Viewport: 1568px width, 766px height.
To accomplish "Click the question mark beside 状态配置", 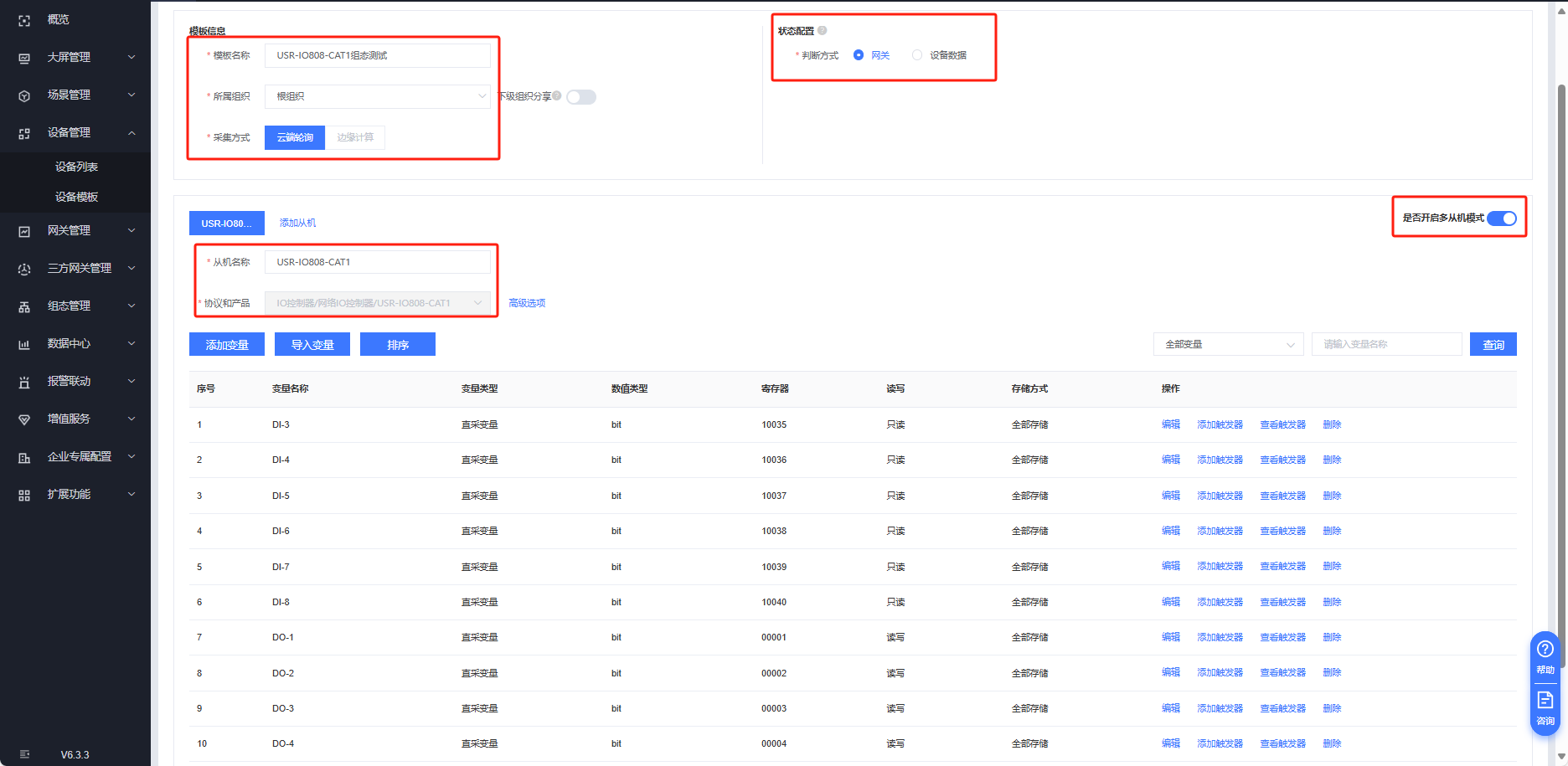I will [x=823, y=30].
